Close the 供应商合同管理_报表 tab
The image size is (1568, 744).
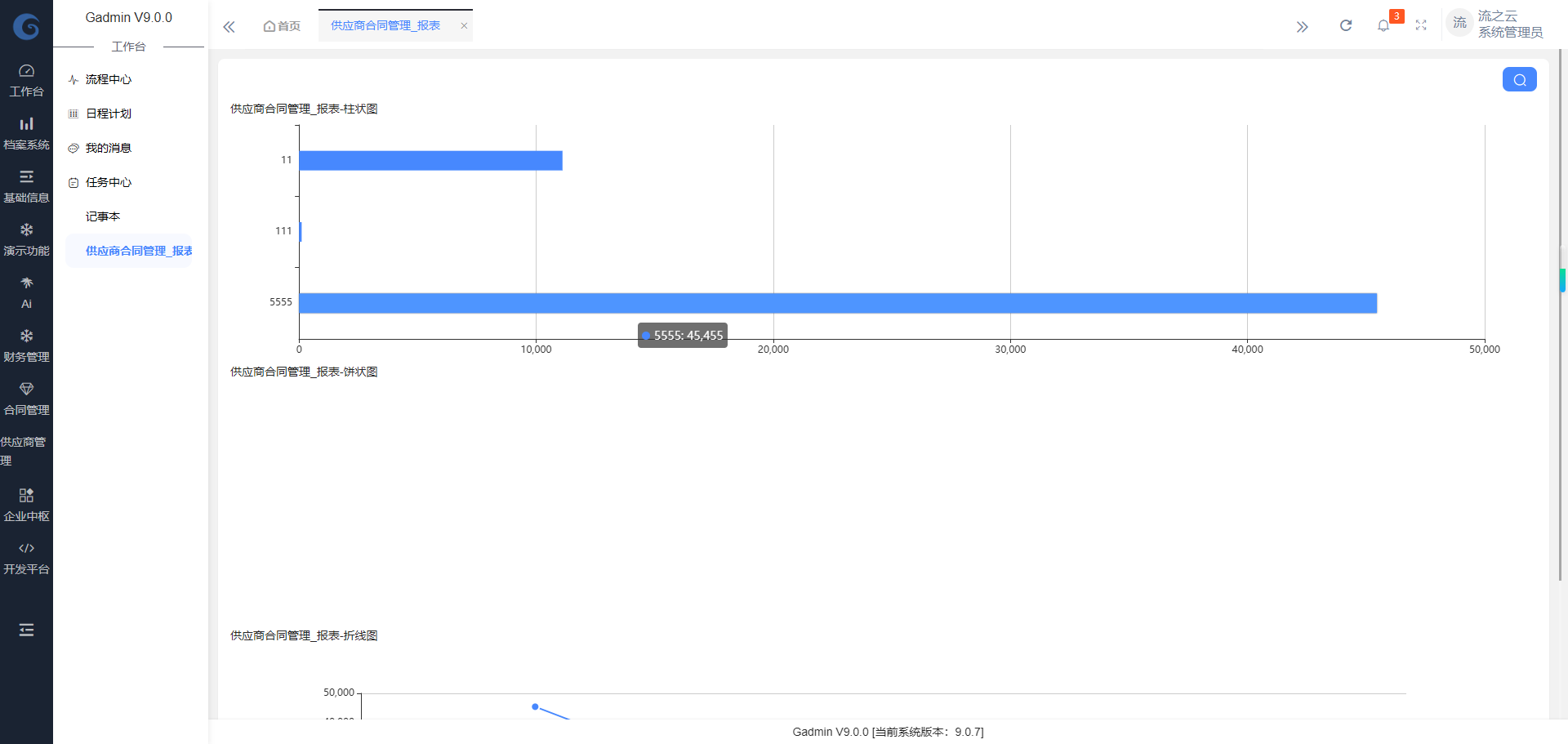pyautogui.click(x=464, y=26)
